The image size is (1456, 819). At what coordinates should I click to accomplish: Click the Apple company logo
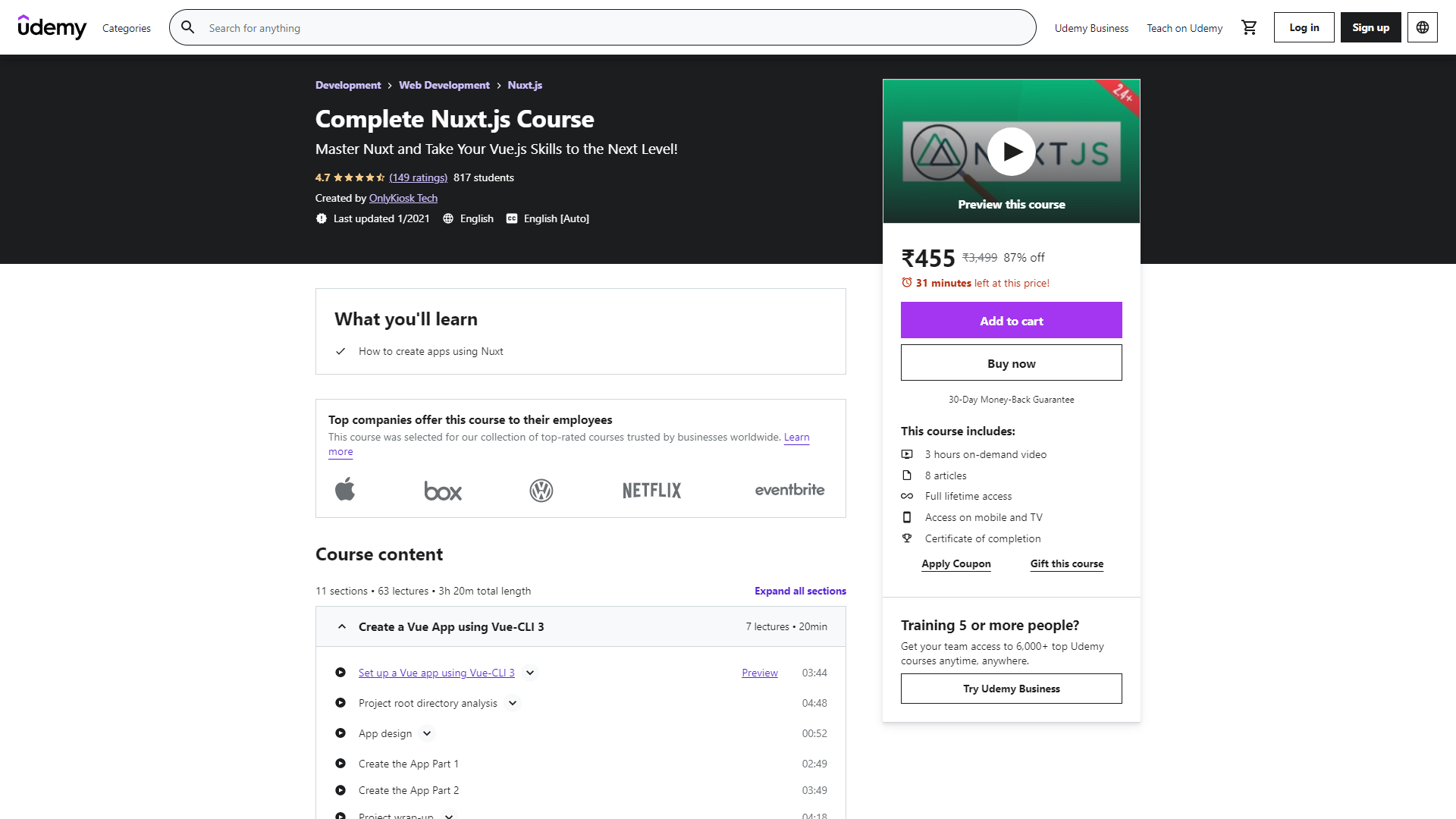pyautogui.click(x=345, y=490)
